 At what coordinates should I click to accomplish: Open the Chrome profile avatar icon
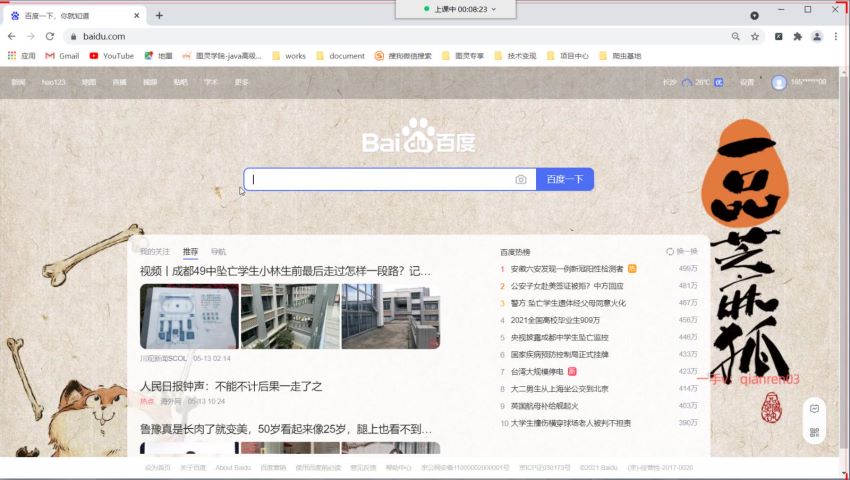[817, 36]
